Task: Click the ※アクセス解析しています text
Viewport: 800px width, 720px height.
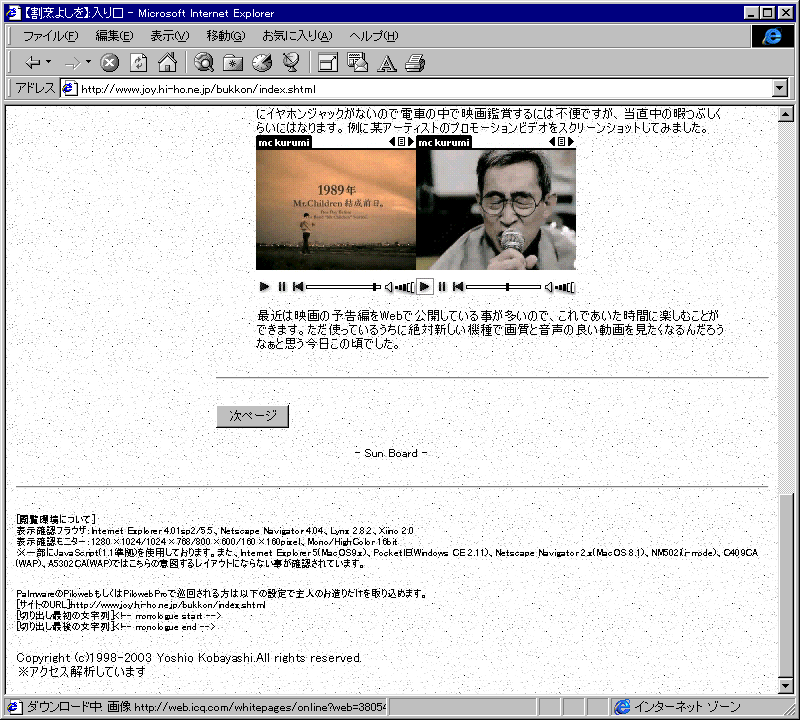Action: coord(82,672)
